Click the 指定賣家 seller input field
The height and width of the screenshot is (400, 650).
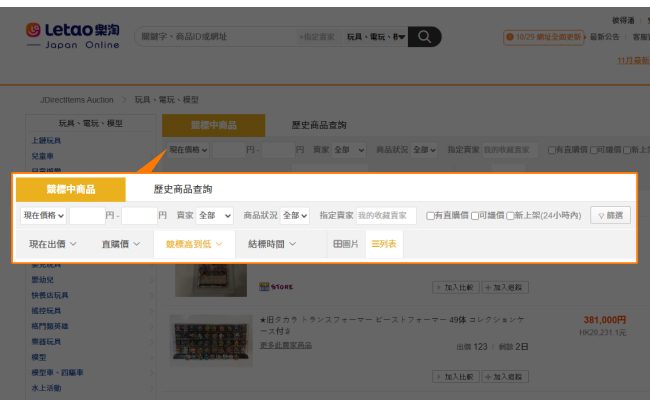tap(386, 215)
